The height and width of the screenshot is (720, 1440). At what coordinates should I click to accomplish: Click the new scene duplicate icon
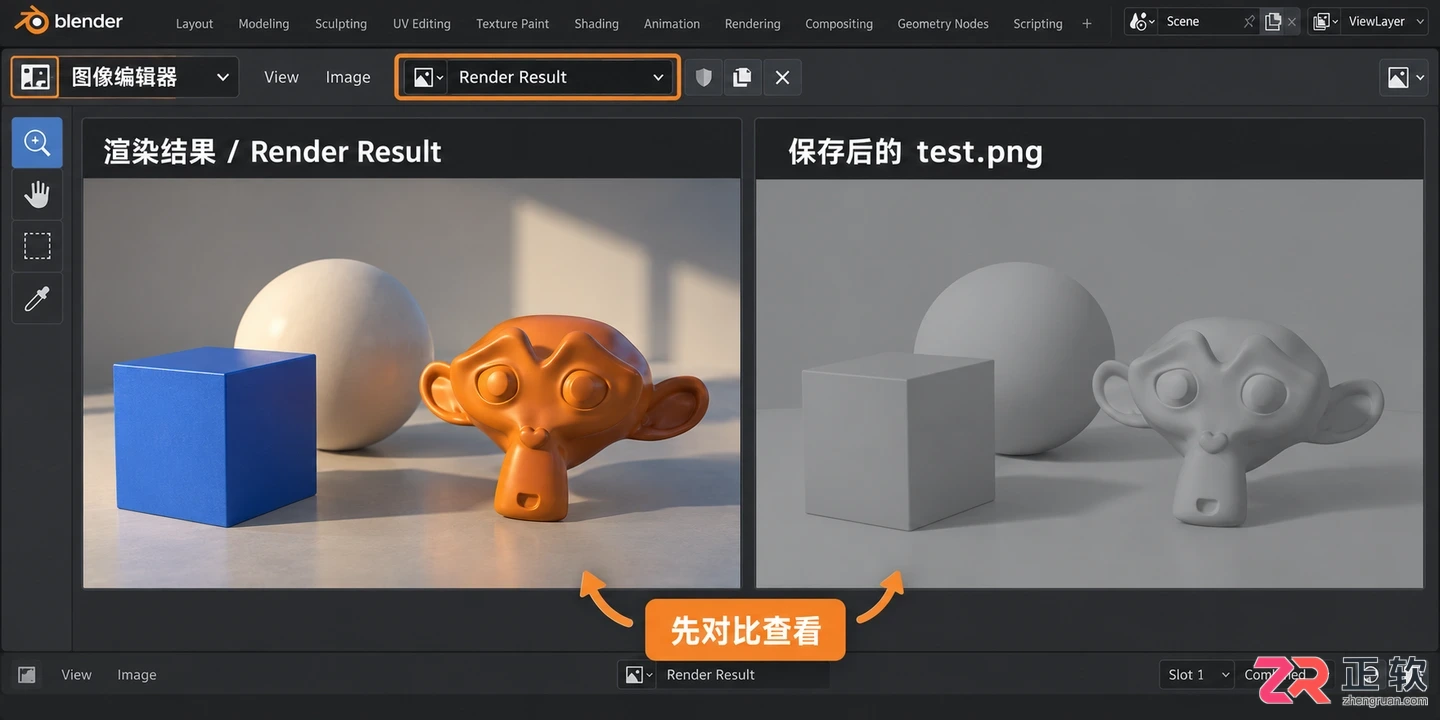click(x=1273, y=21)
